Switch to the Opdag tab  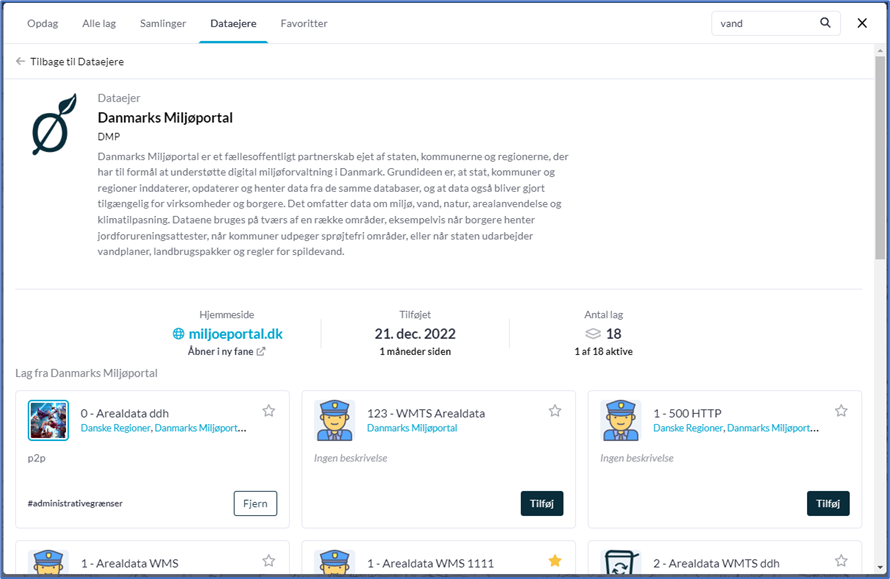(x=43, y=23)
